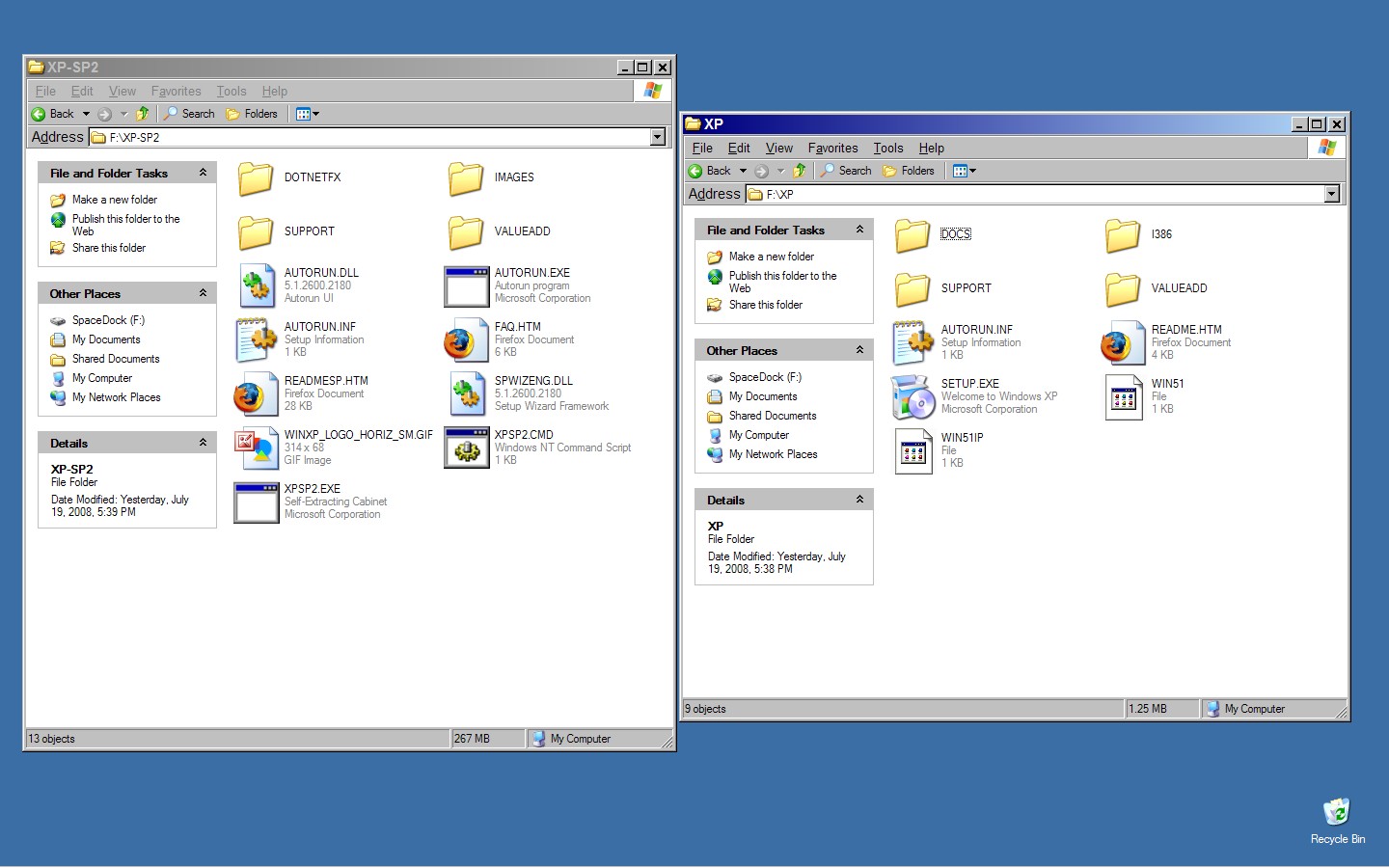Open Views dropdown in XP-SP2 toolbar
This screenshot has width=1389, height=868.
pos(308,114)
